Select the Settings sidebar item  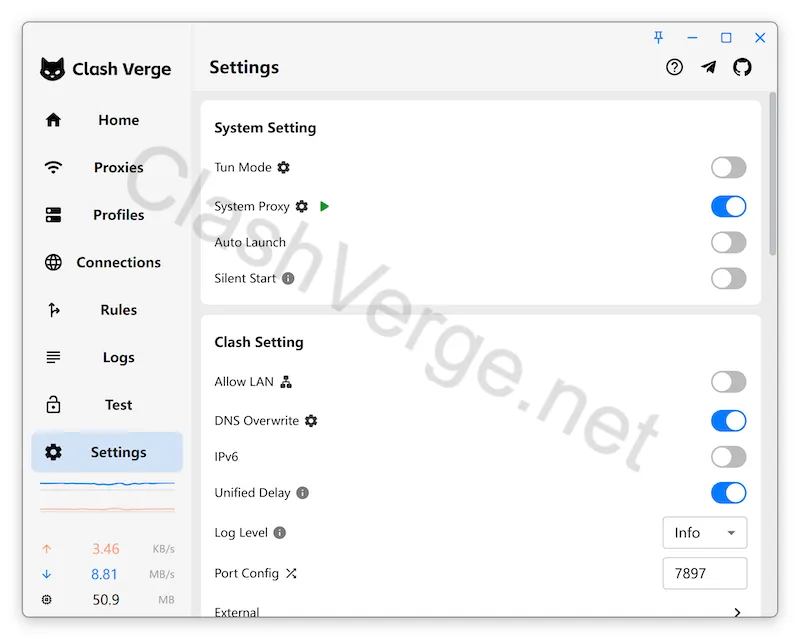point(107,452)
